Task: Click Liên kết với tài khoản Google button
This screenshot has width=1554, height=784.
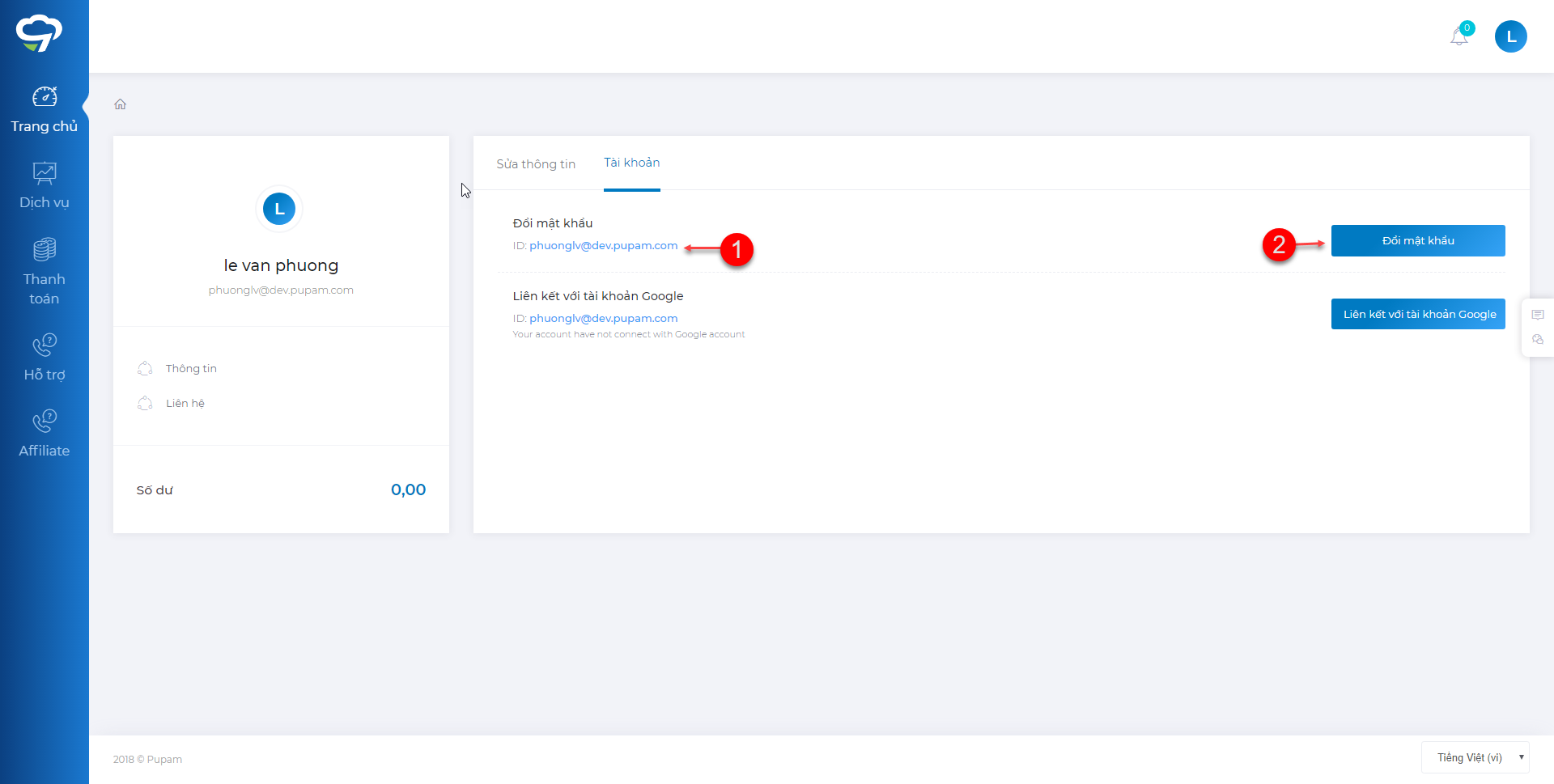Action: pyautogui.click(x=1418, y=314)
